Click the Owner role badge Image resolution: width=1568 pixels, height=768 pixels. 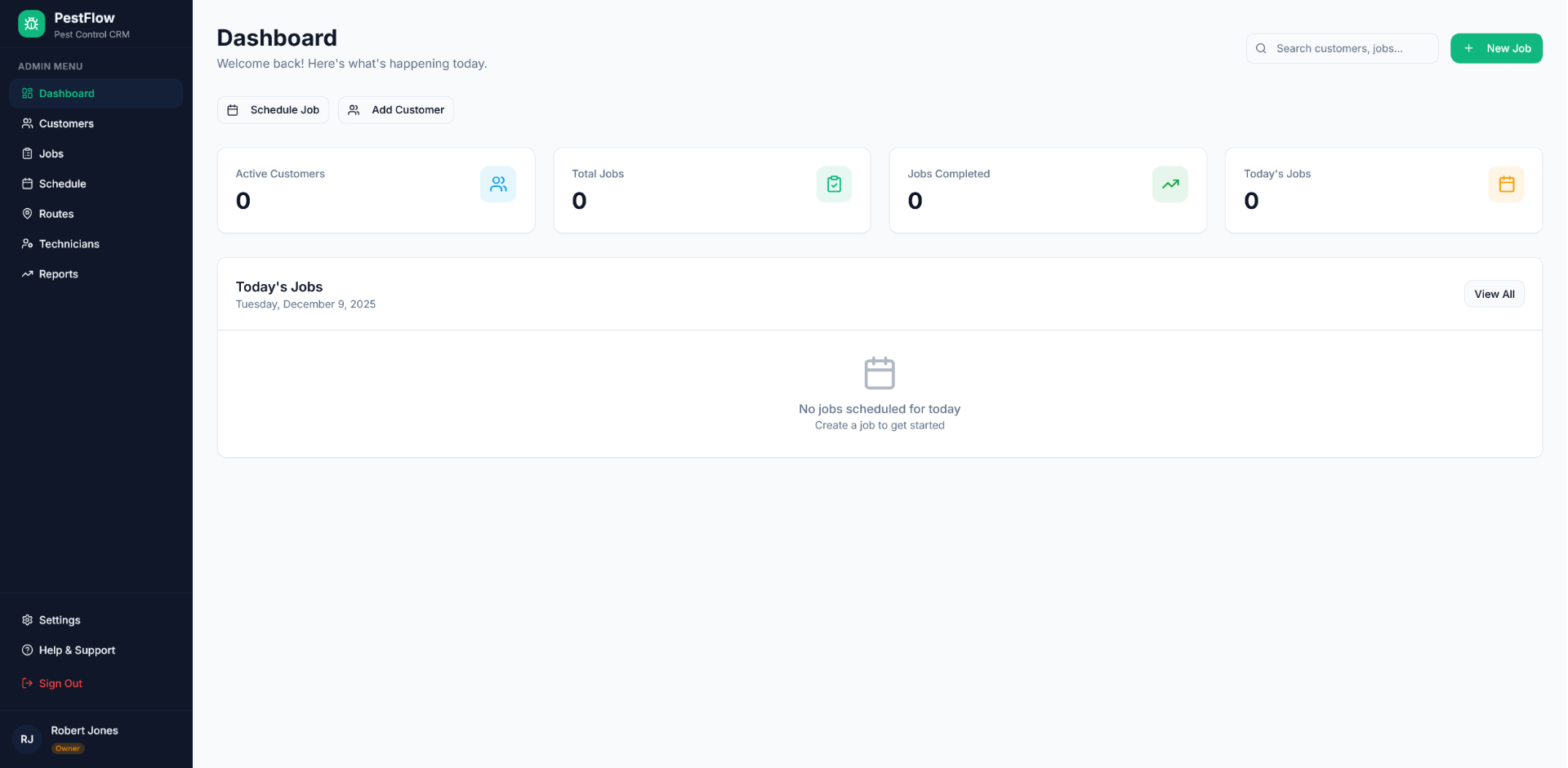pyautogui.click(x=68, y=748)
